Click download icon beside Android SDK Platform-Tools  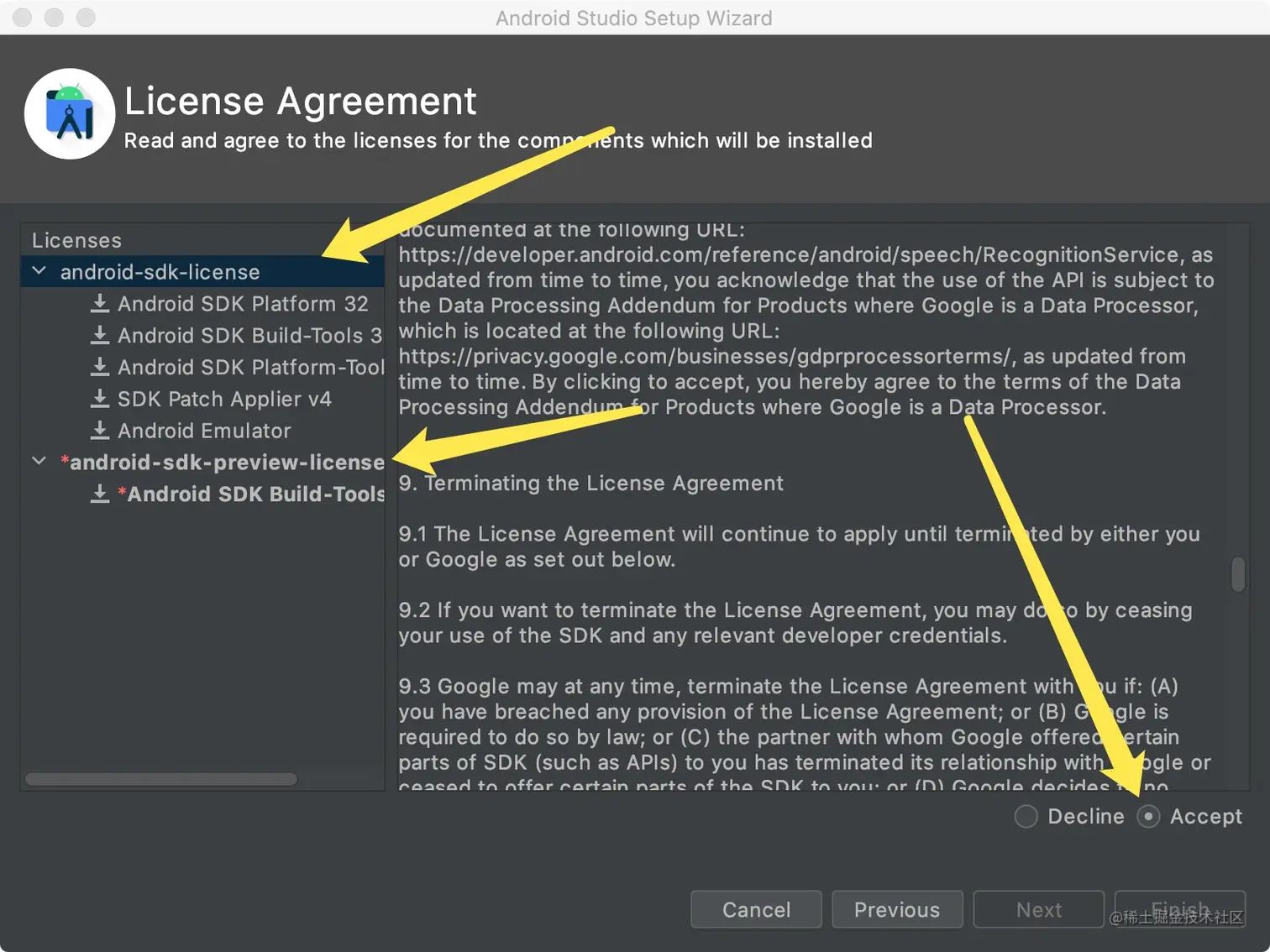100,367
